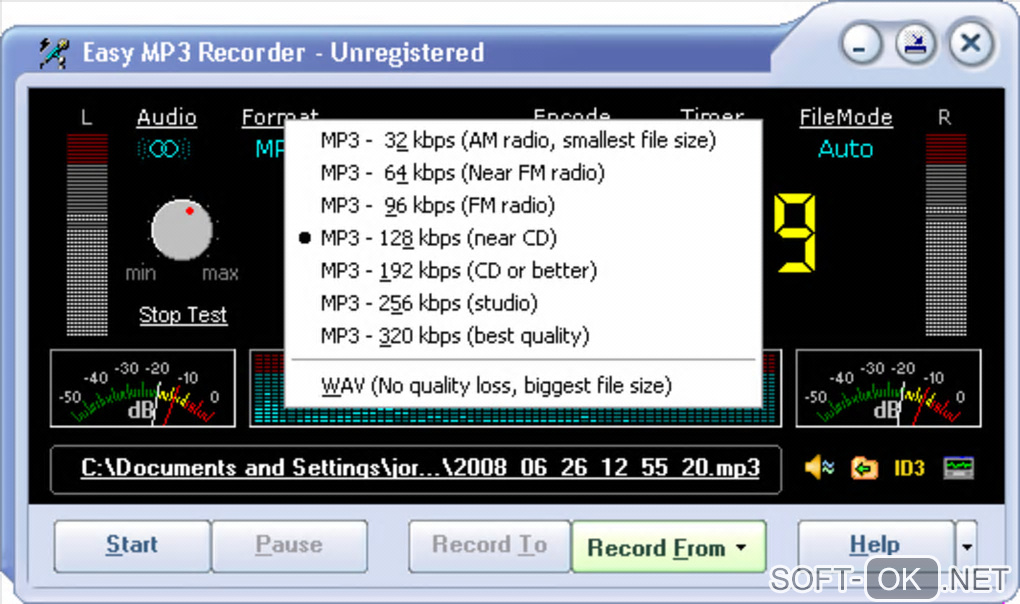Screen dimensions: 1020x604
Task: Click the left channel level bar
Action: pos(87,235)
